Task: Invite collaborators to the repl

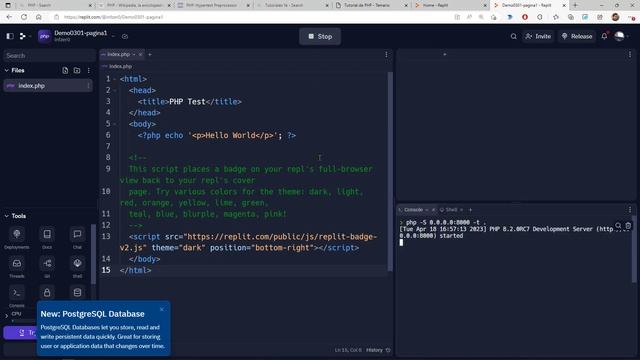Action: 538,36
